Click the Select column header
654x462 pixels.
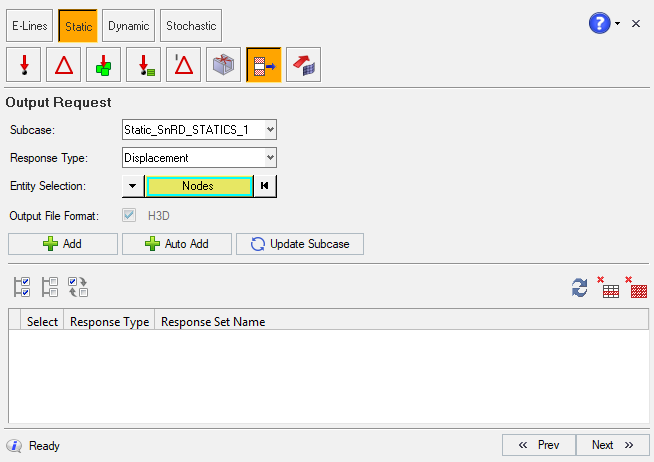click(x=42, y=322)
